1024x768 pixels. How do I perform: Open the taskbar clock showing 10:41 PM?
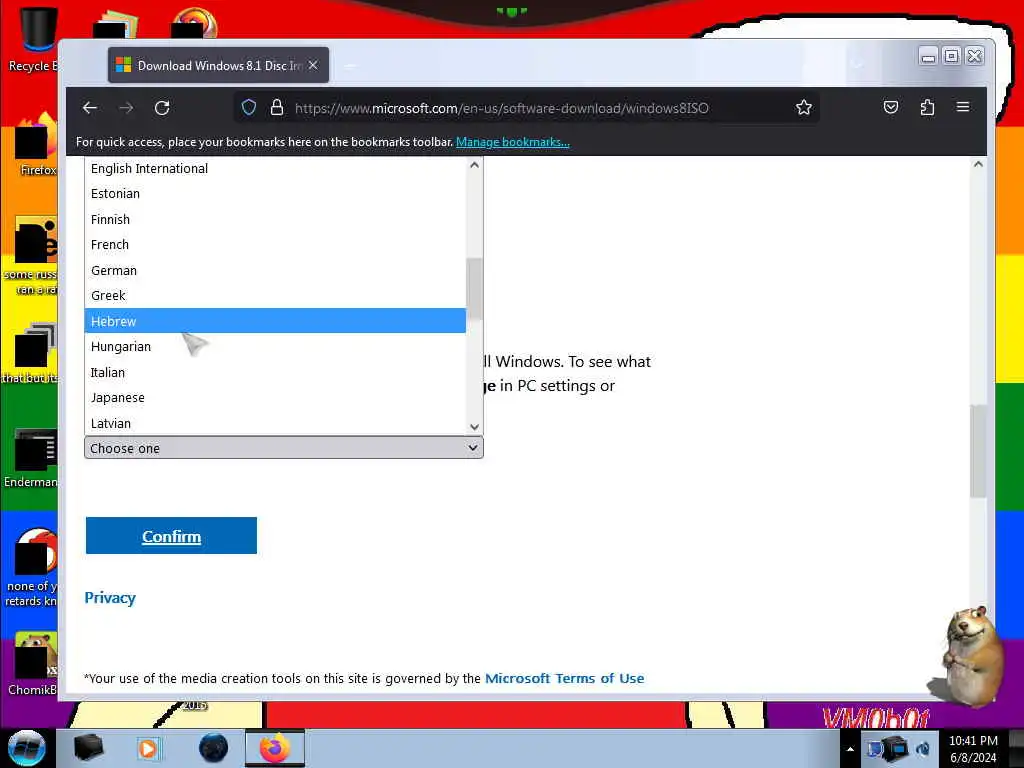tap(973, 749)
